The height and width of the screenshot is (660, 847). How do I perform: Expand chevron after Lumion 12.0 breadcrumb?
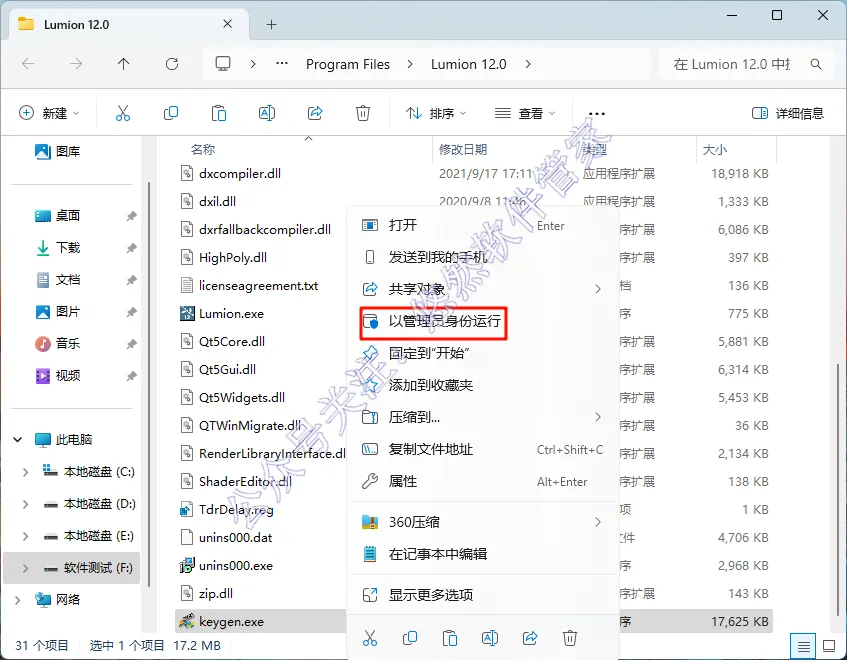[x=528, y=64]
